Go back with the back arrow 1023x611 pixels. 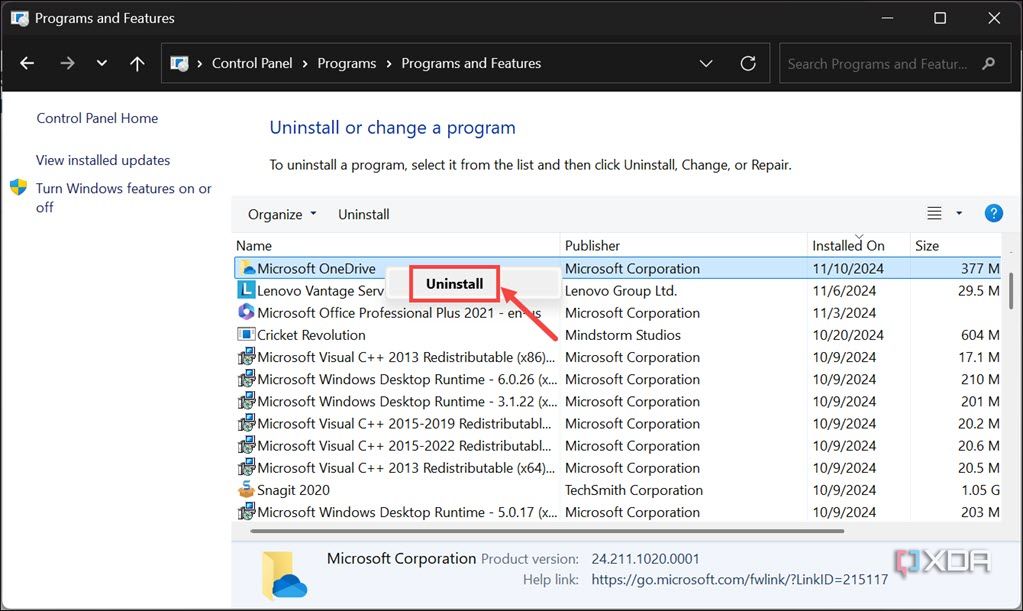(x=27, y=63)
